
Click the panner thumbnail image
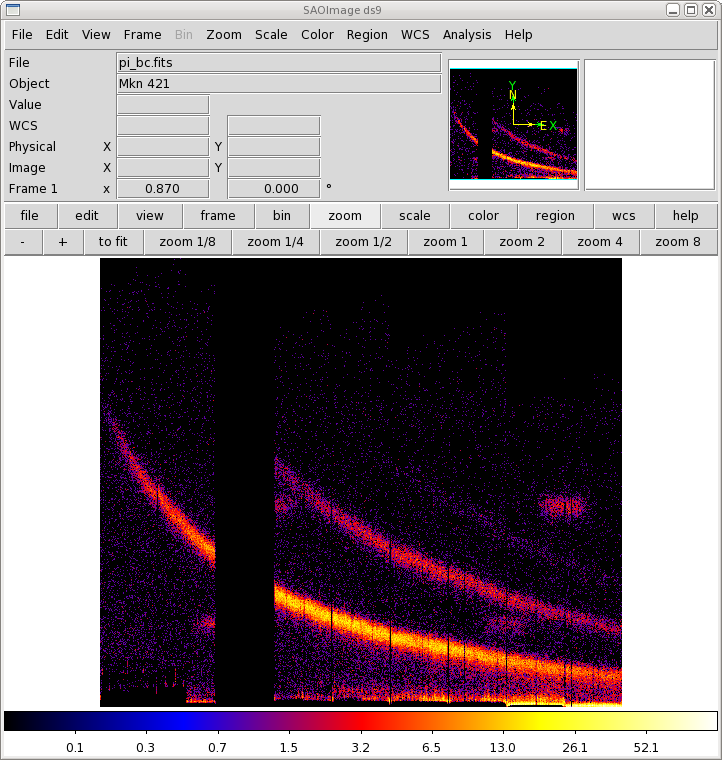pyautogui.click(x=514, y=124)
